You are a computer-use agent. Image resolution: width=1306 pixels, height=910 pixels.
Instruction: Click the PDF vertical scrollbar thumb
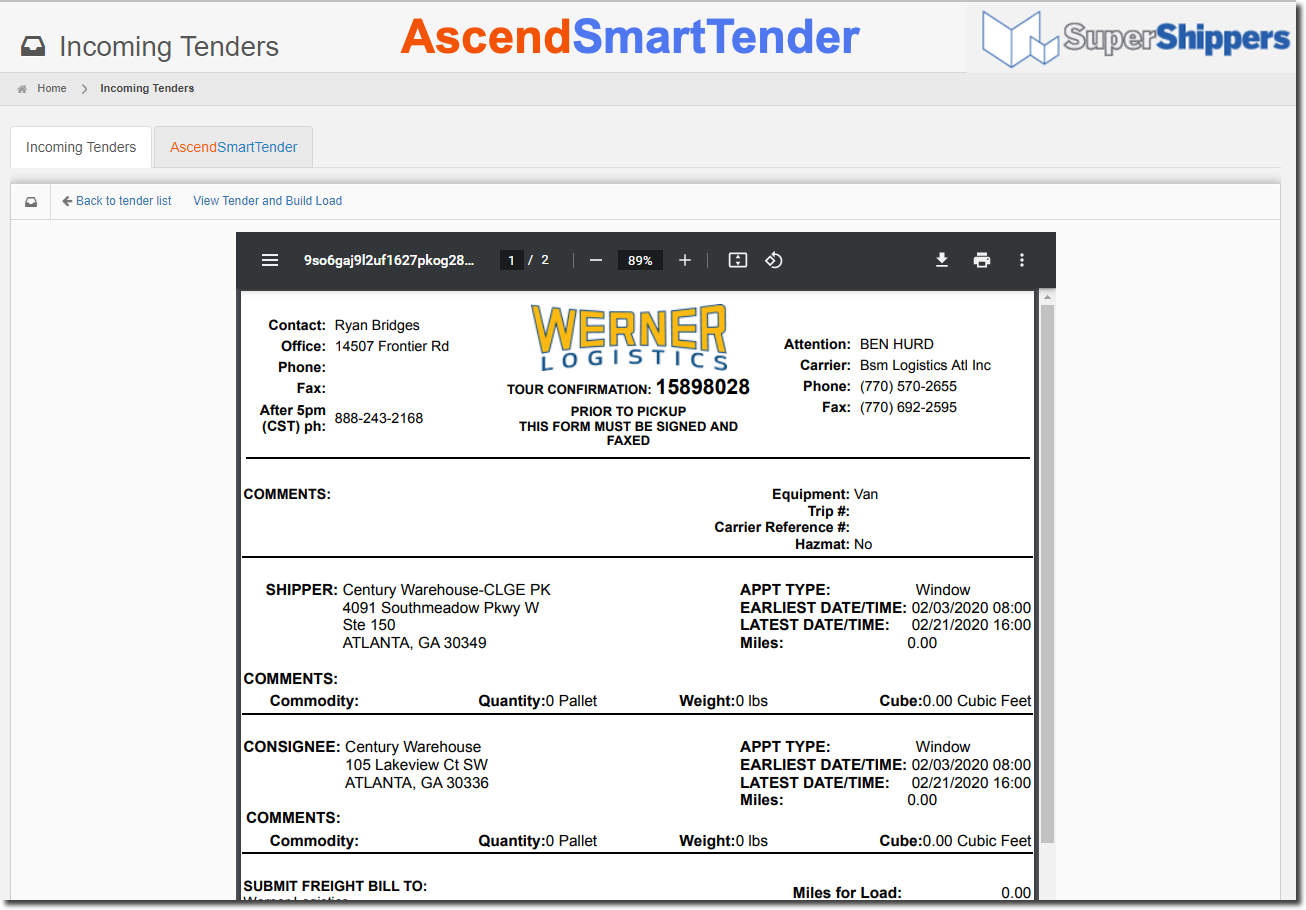click(1046, 575)
